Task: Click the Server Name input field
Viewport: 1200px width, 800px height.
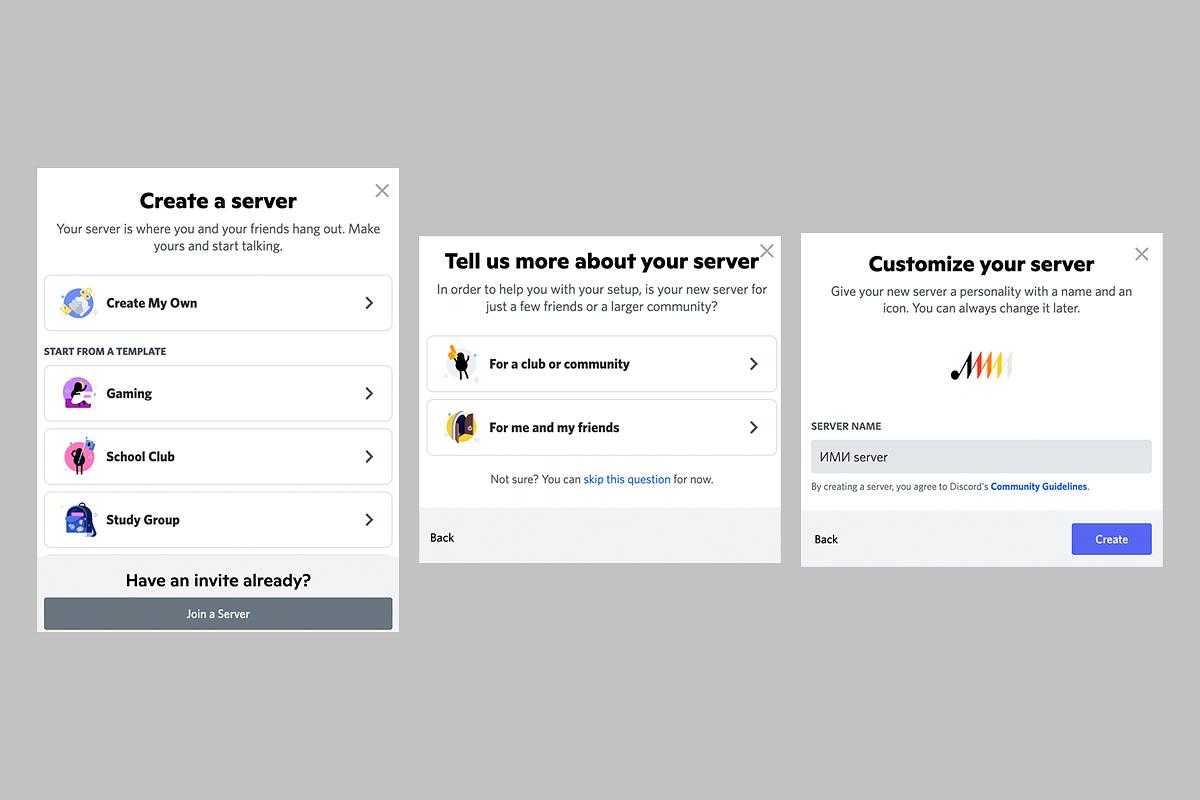Action: (981, 457)
